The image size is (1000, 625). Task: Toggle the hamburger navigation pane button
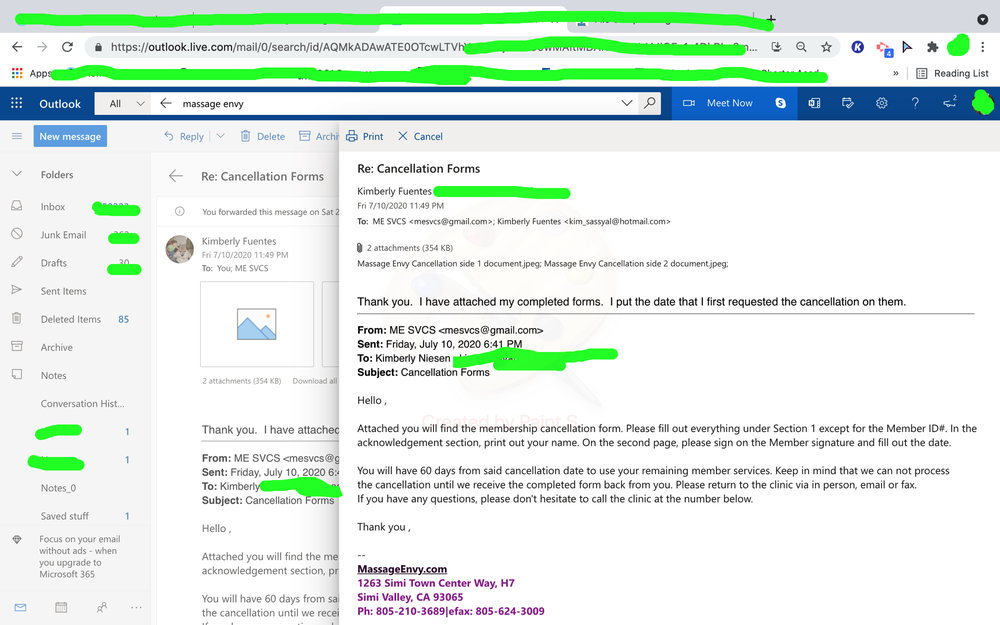[16, 136]
